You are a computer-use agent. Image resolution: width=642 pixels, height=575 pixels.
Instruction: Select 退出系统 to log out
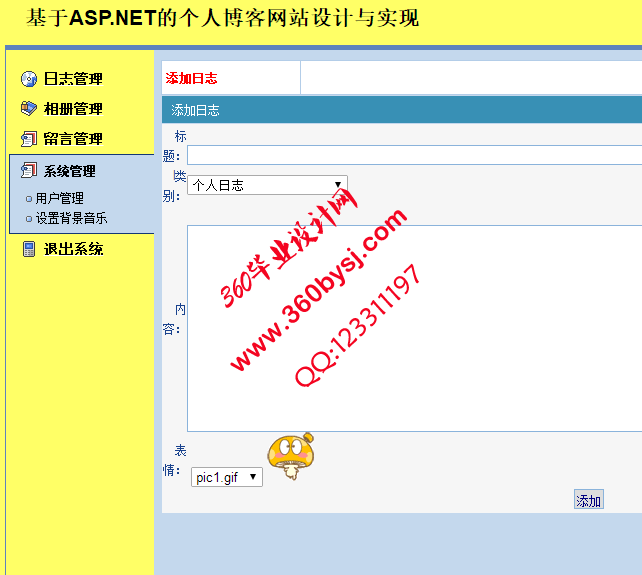pyautogui.click(x=73, y=249)
